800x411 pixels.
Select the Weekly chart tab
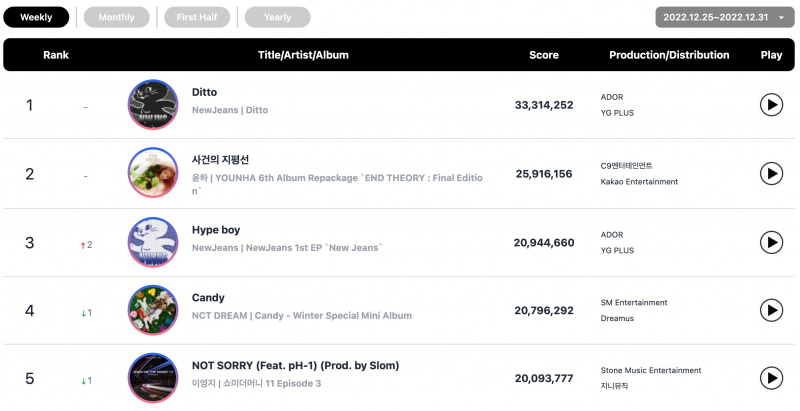[x=36, y=17]
